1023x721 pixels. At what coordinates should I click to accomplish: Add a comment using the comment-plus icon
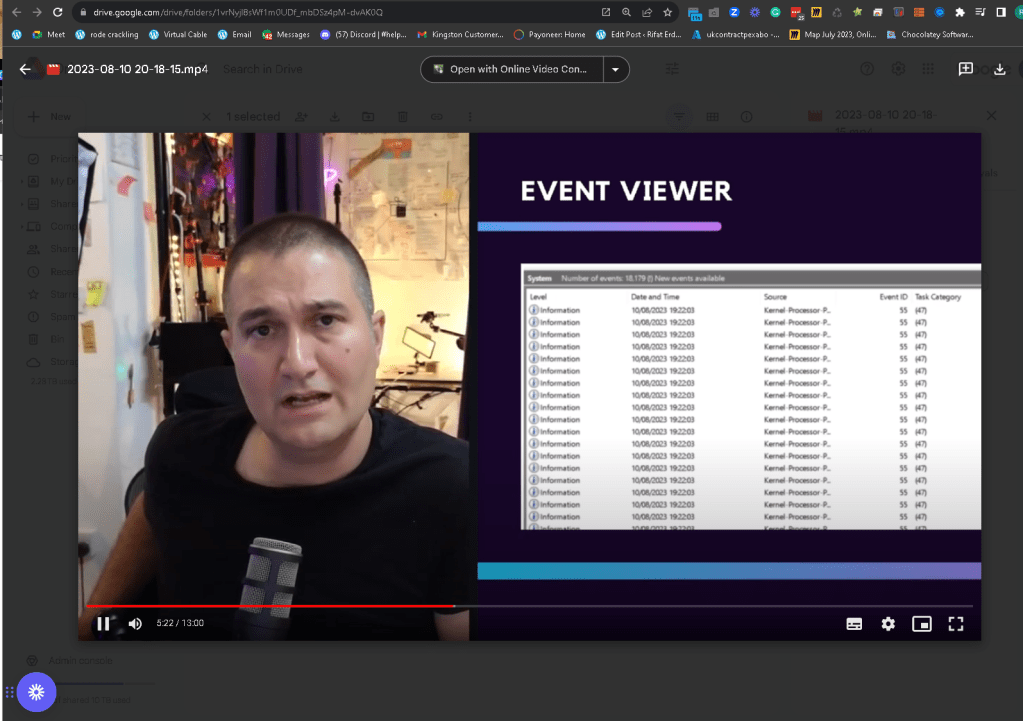[966, 69]
